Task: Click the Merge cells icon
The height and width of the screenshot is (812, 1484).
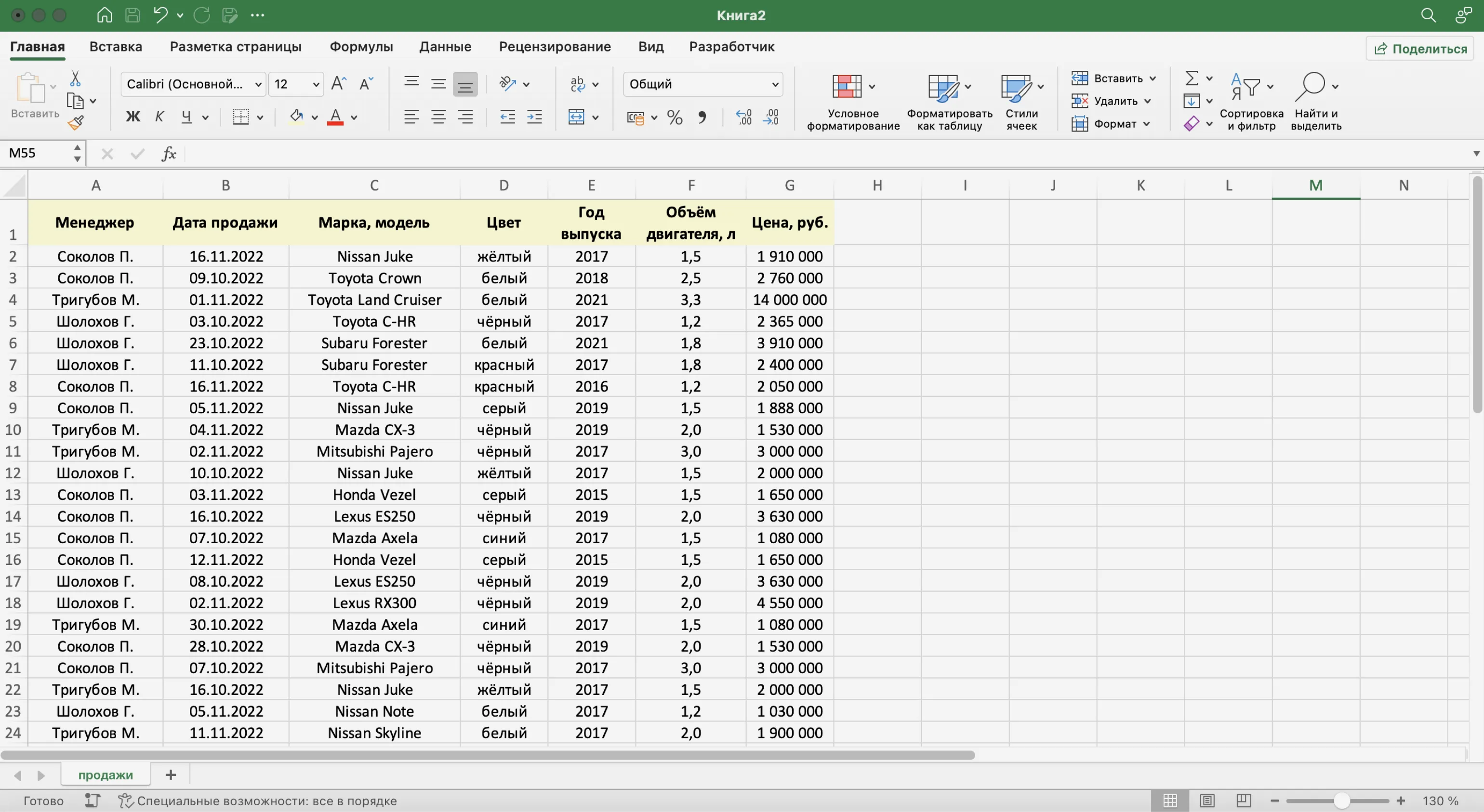Action: (x=576, y=118)
